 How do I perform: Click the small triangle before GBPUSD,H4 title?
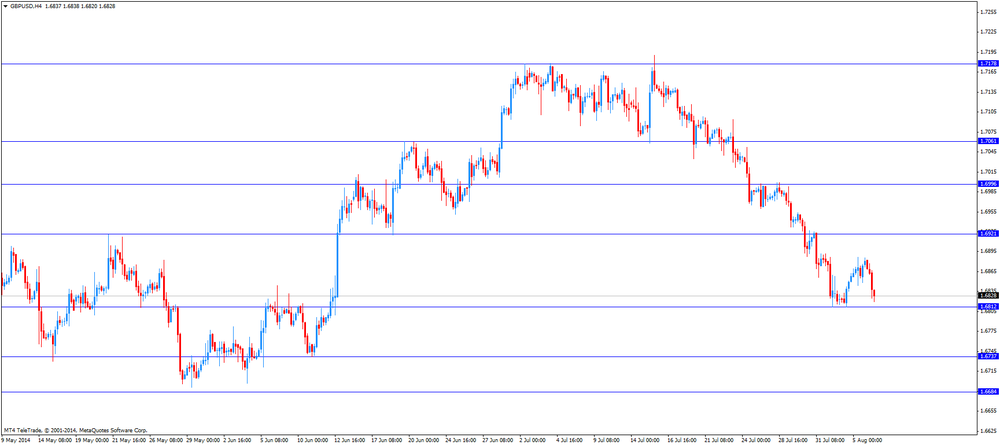(x=5, y=5)
